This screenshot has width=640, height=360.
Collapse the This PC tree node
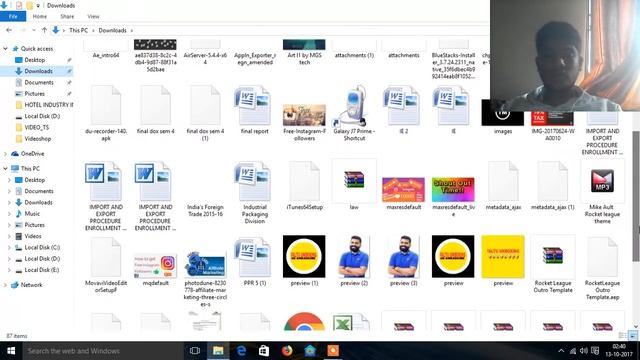pos(5,168)
